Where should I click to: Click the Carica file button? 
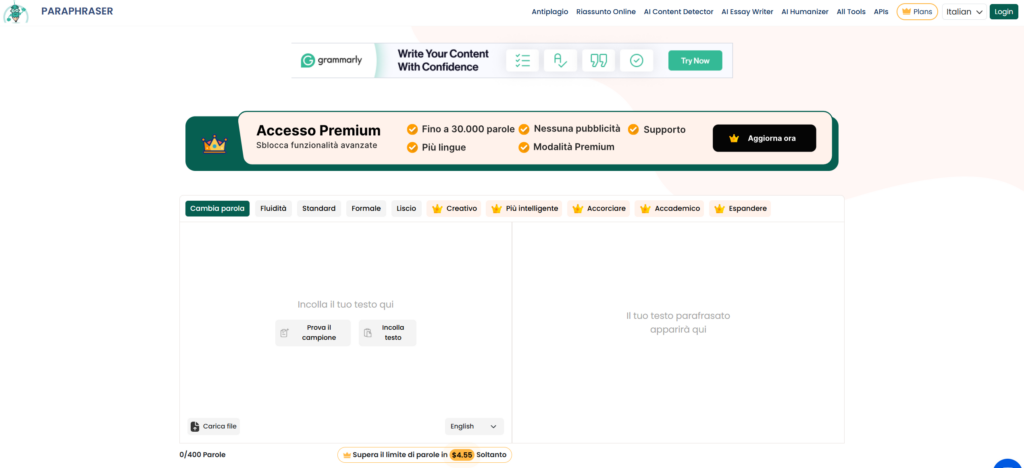(x=214, y=427)
